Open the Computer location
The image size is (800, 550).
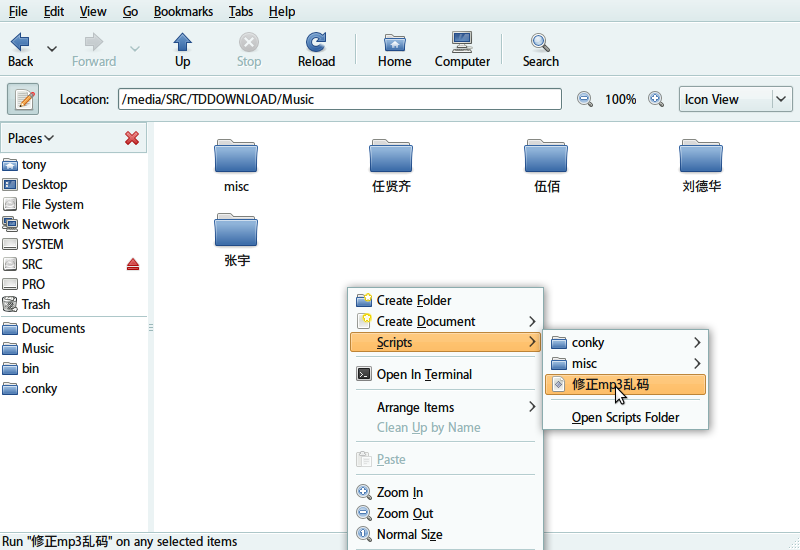462,49
